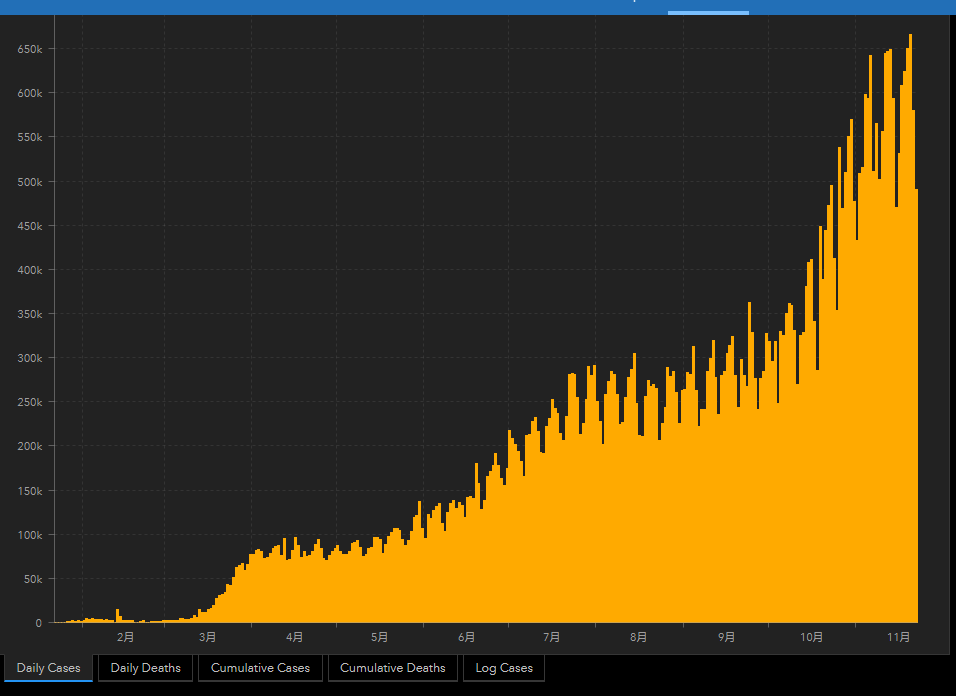Switch to the Daily Cases tab
The image size is (956, 696).
(x=49, y=668)
